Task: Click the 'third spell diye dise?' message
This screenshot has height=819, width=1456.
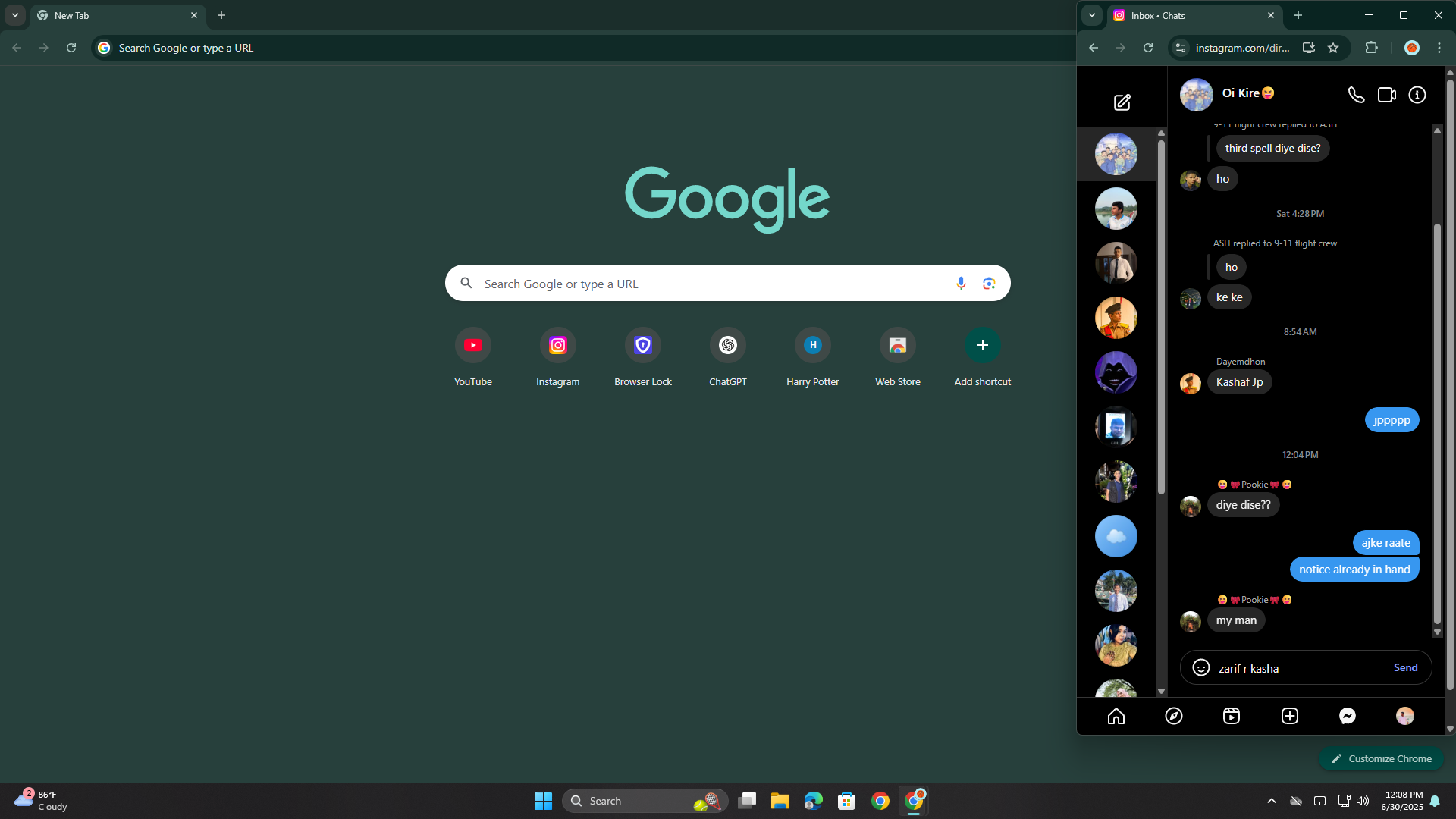Action: pos(1272,148)
